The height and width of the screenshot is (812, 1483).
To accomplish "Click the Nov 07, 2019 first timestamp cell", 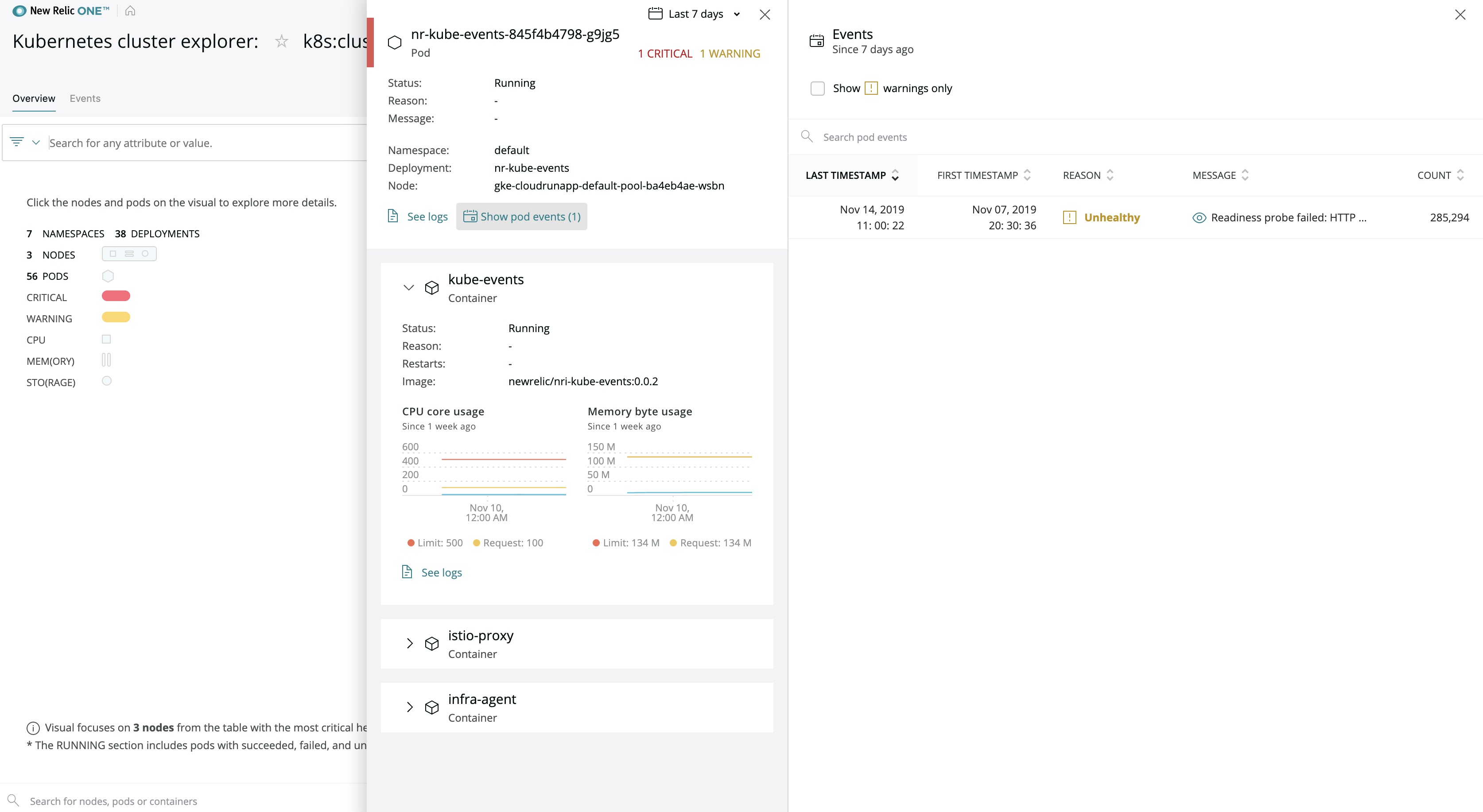I will coord(1004,217).
